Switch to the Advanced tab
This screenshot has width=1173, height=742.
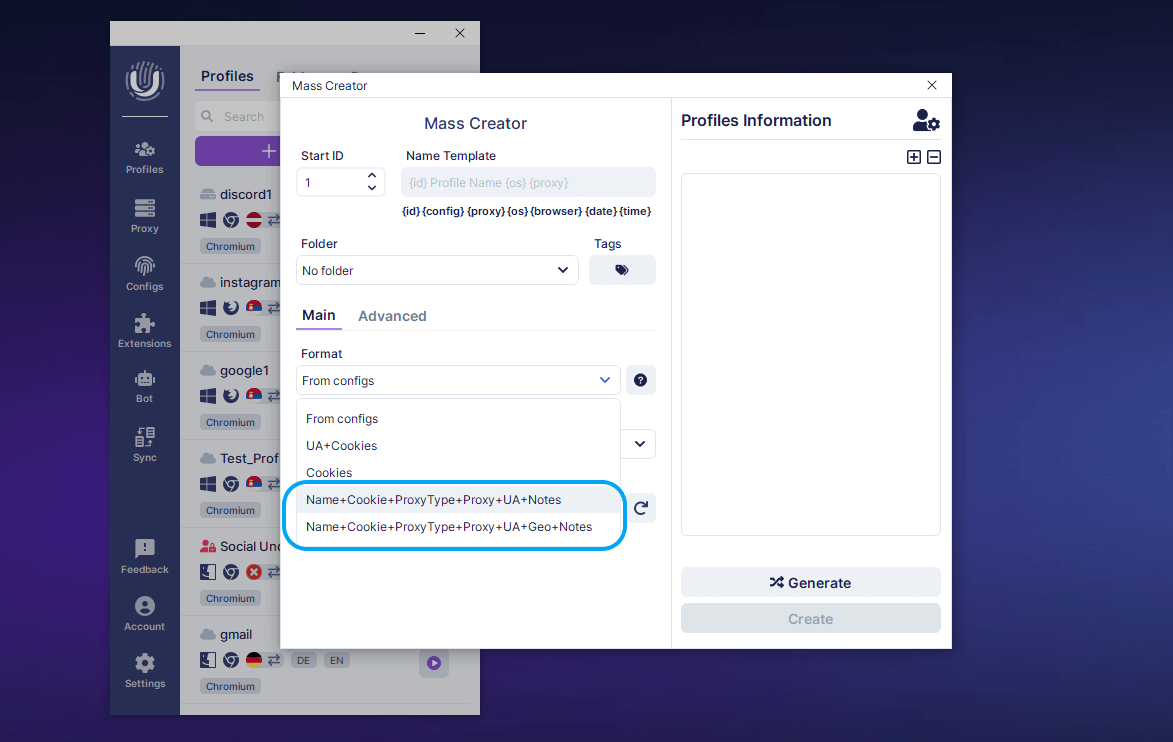click(x=392, y=316)
